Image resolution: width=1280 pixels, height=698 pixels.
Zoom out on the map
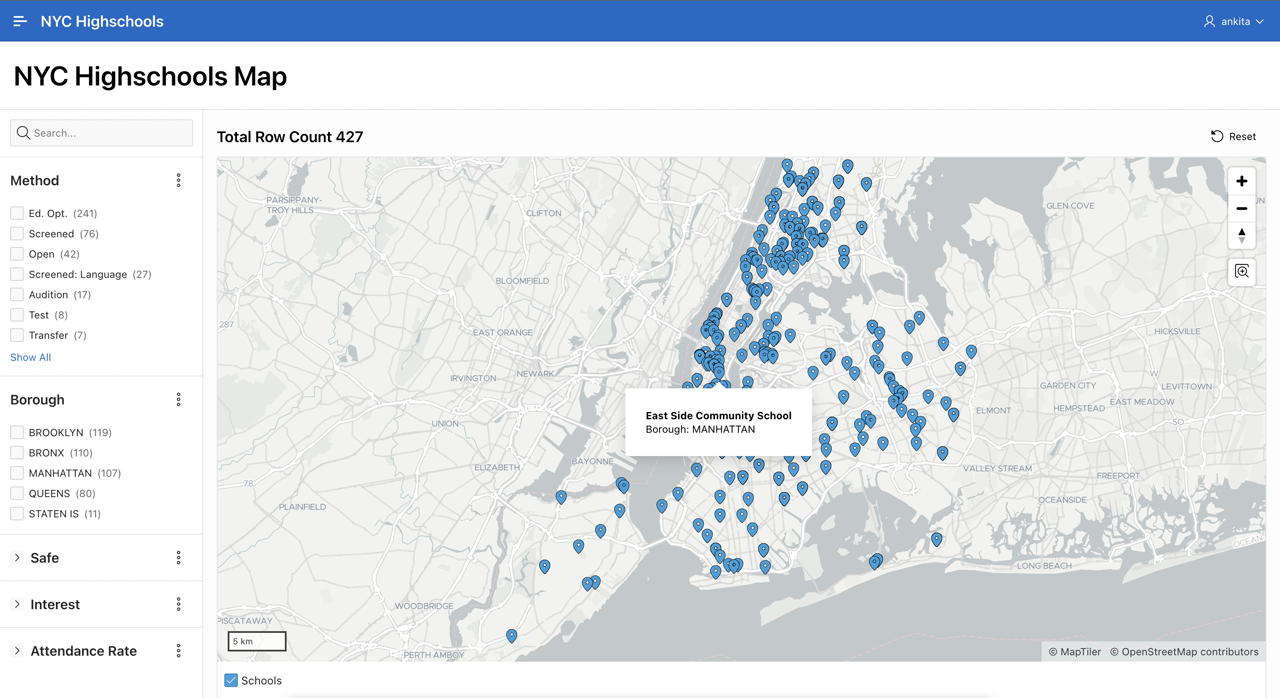[x=1241, y=208]
